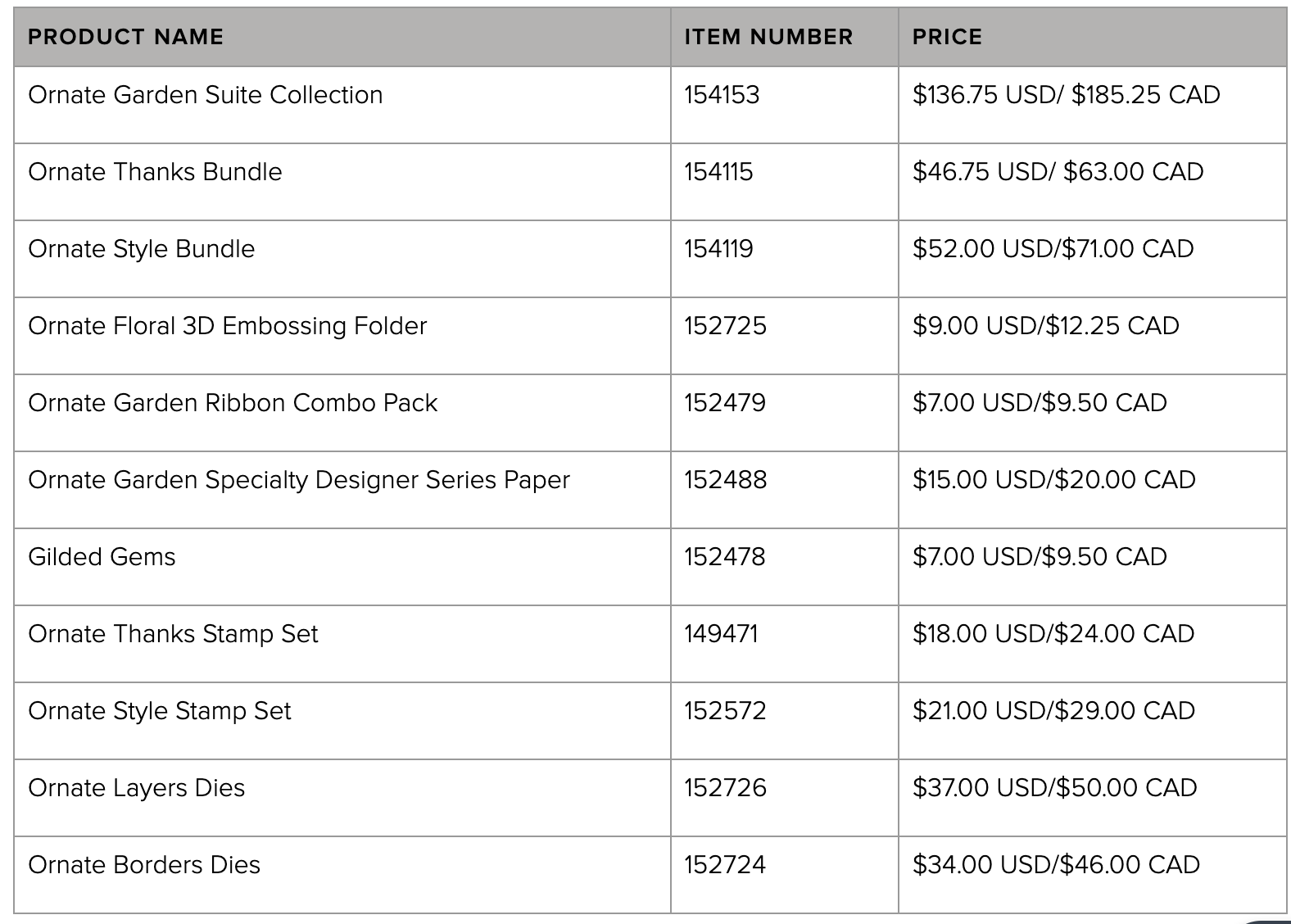Click item number 149471
The height and width of the screenshot is (924, 1291).
point(721,634)
